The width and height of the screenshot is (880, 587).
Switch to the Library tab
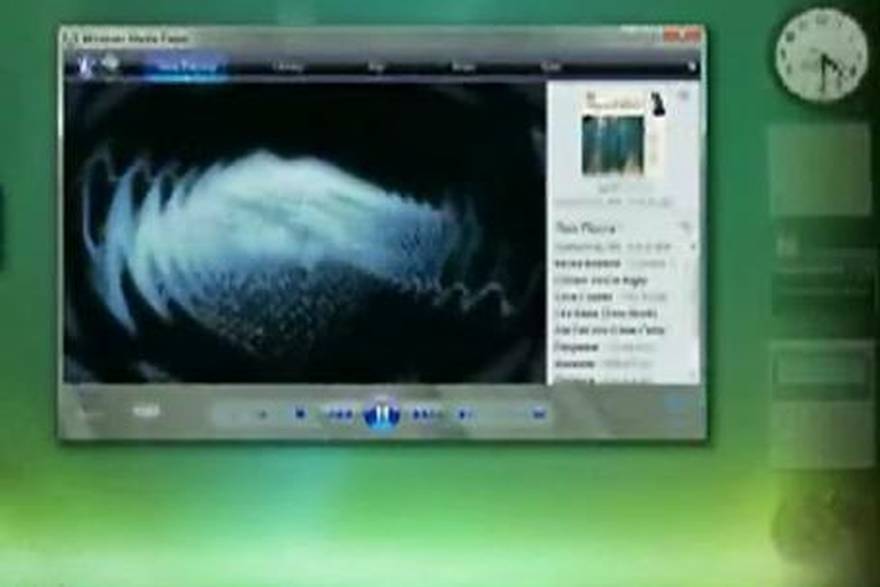[289, 67]
